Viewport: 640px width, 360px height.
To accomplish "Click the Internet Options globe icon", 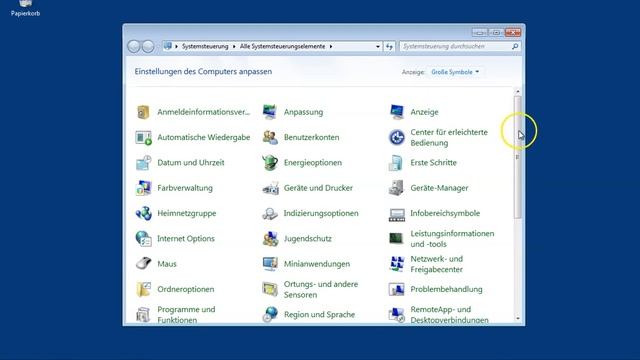I will (x=143, y=238).
